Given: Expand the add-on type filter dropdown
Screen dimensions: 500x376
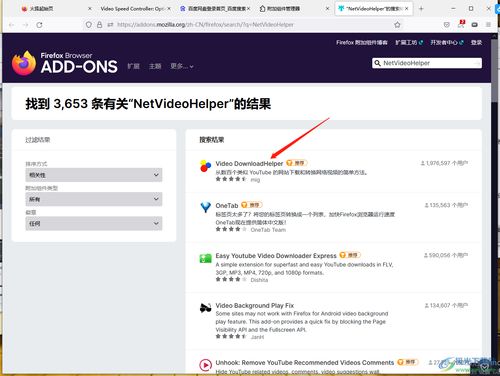Looking at the screenshot, I should coord(94,199).
